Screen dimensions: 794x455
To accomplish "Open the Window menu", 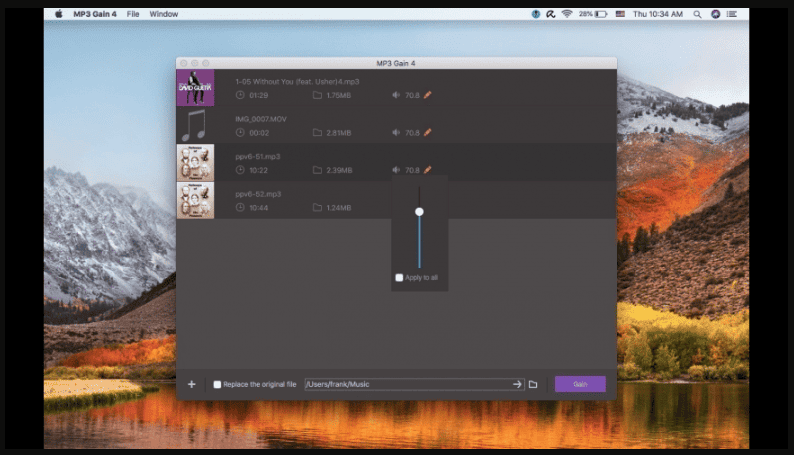I will click(x=164, y=14).
